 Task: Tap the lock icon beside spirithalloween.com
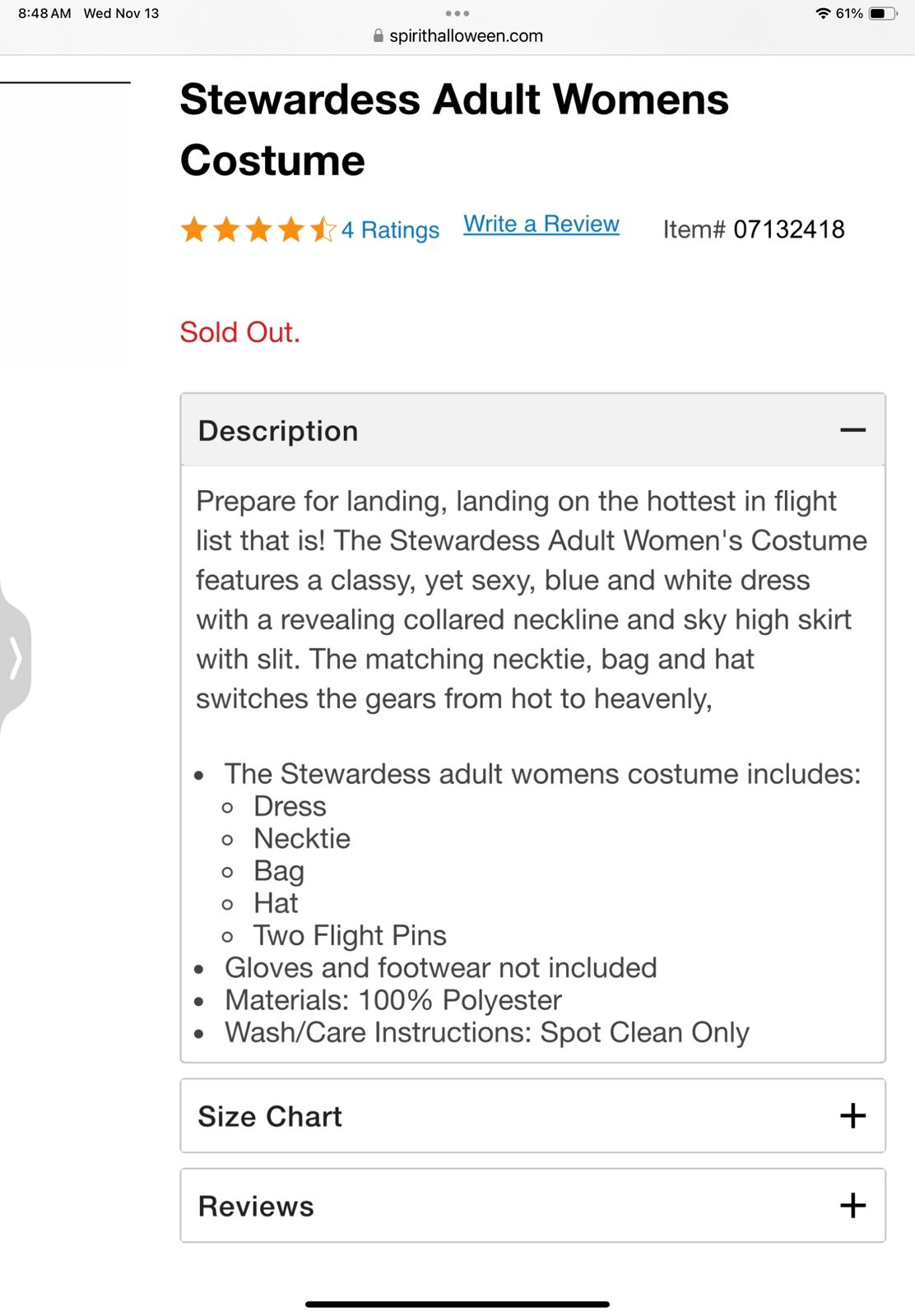(x=379, y=36)
